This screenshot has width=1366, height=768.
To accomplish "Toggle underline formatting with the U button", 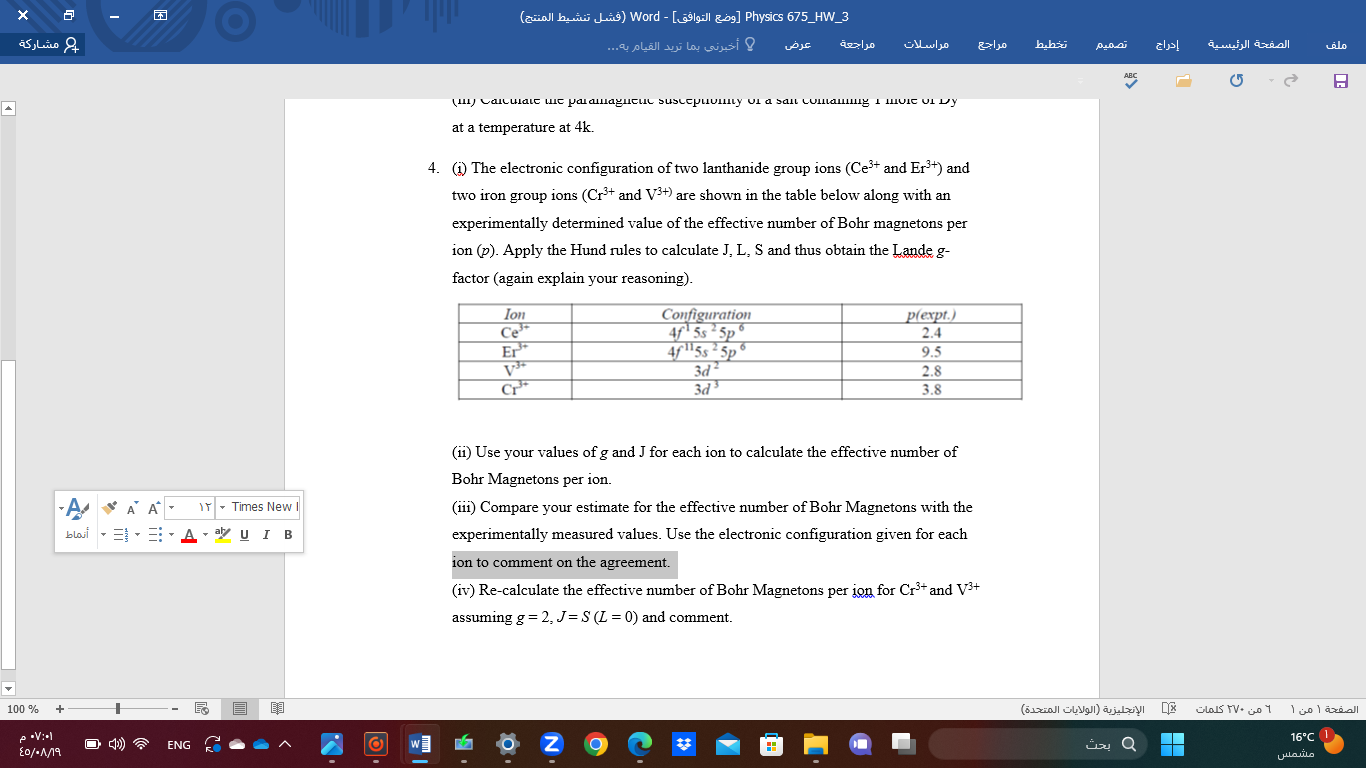I will coord(245,534).
